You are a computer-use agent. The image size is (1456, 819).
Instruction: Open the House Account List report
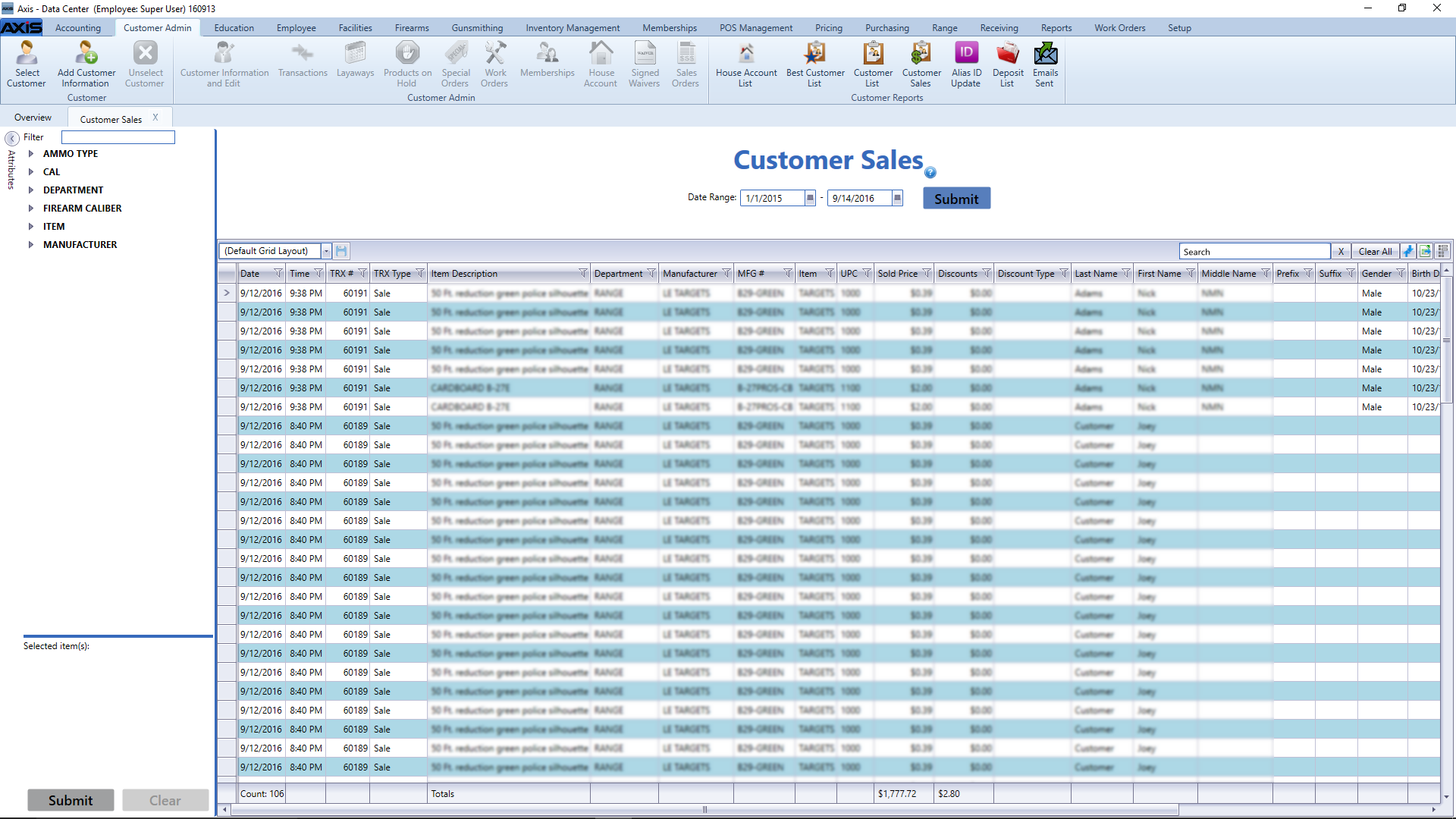[746, 64]
